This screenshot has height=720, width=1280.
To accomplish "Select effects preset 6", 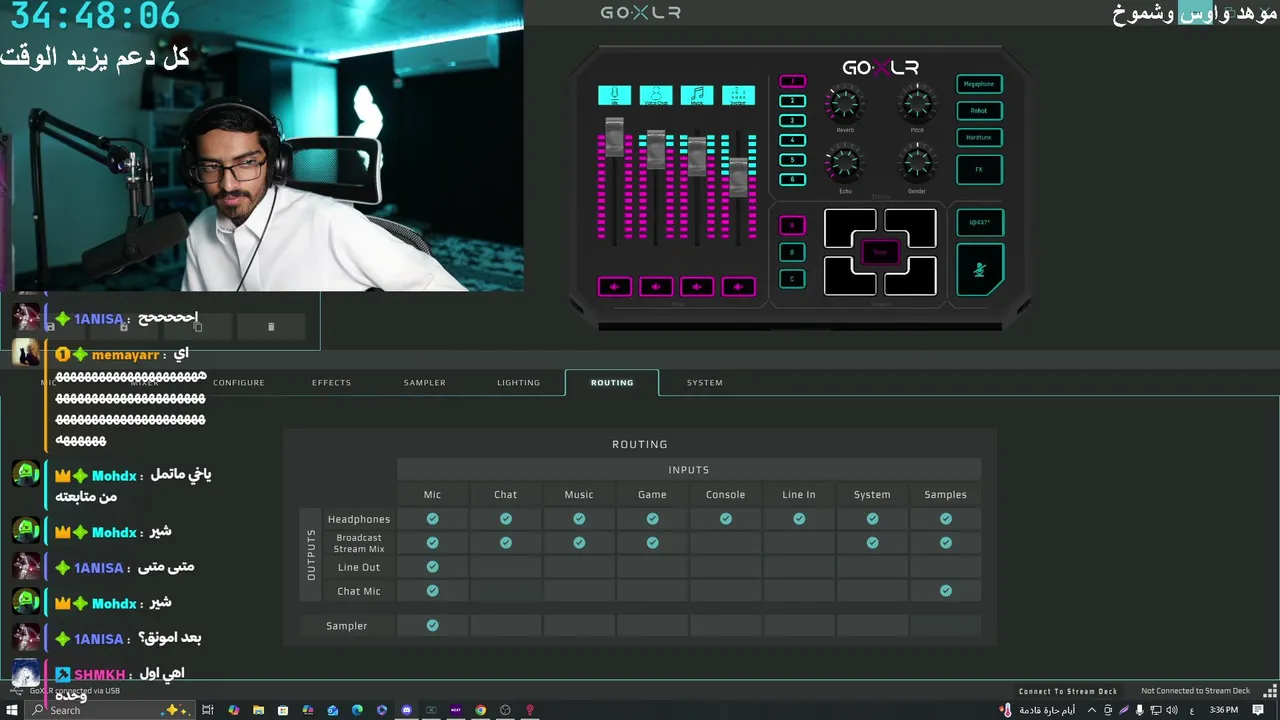I will (x=792, y=180).
